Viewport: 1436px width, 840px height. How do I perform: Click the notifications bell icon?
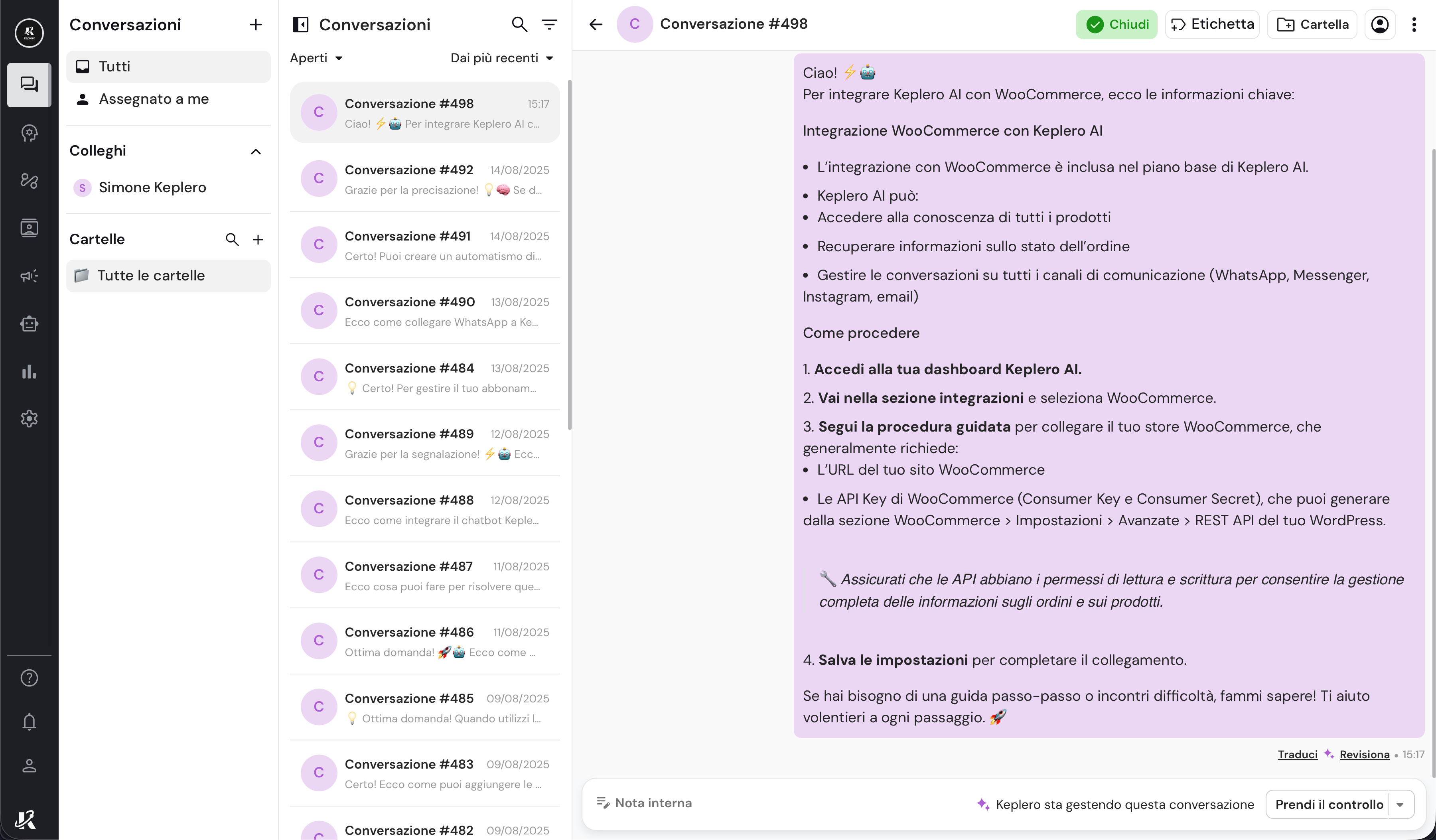[29, 722]
